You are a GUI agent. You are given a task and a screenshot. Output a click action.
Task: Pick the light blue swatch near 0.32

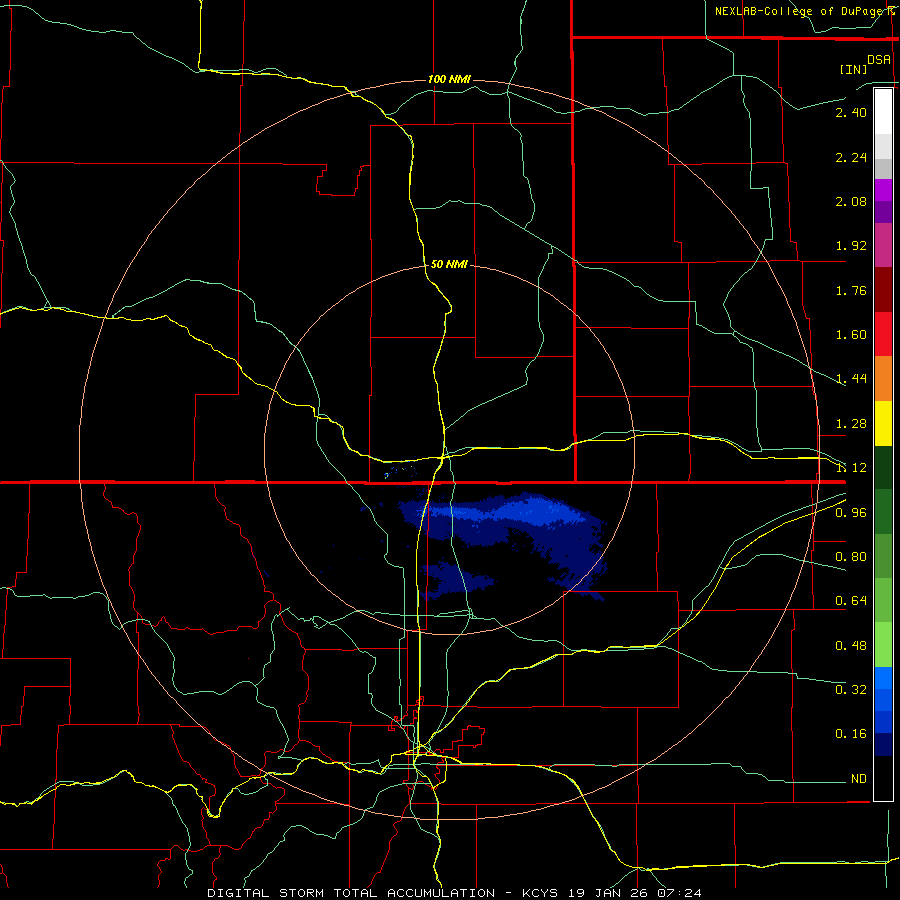(883, 678)
